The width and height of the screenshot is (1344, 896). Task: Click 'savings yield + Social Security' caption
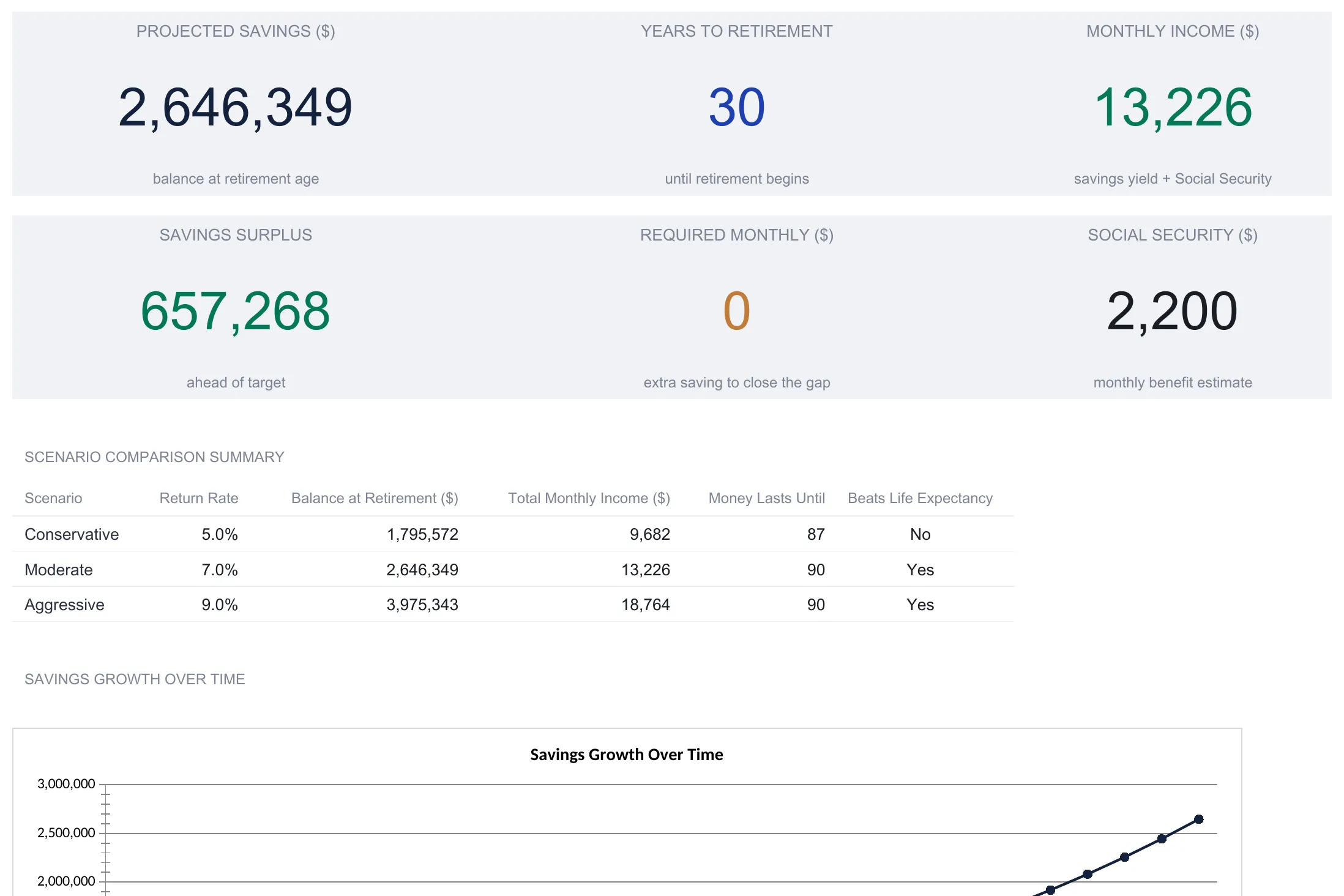(x=1173, y=179)
